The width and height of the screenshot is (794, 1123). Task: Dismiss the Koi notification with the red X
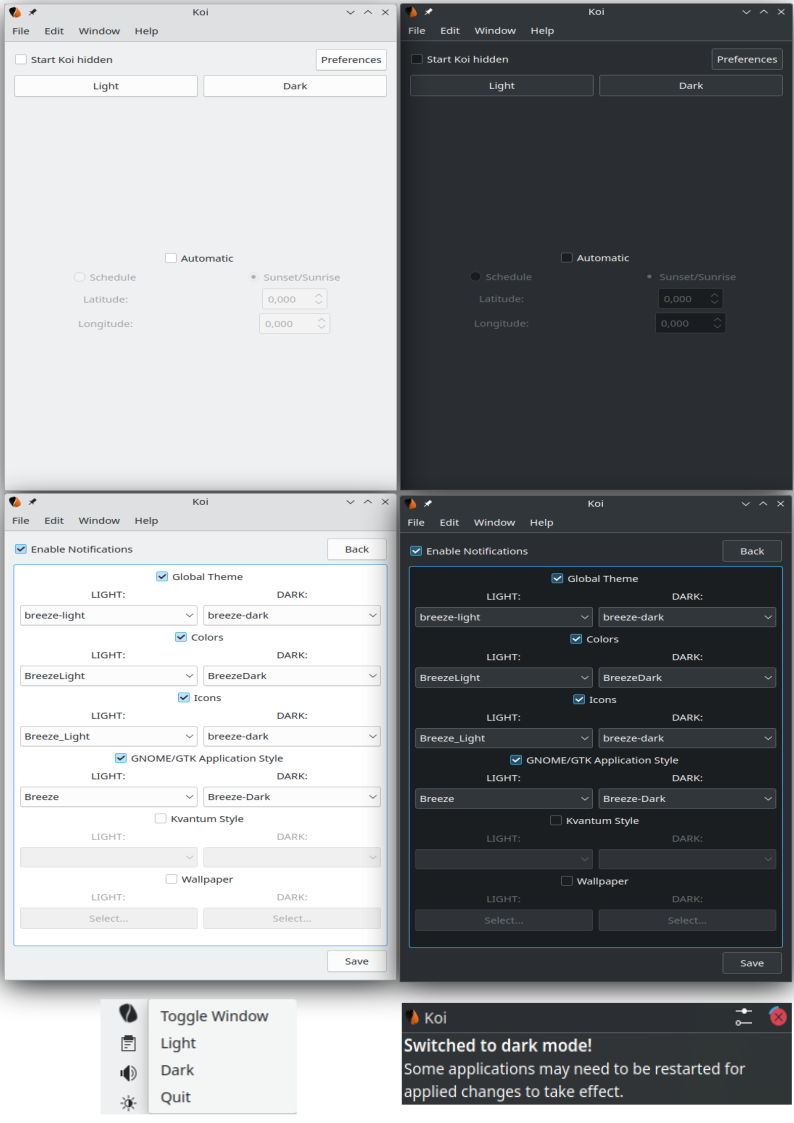point(778,1016)
